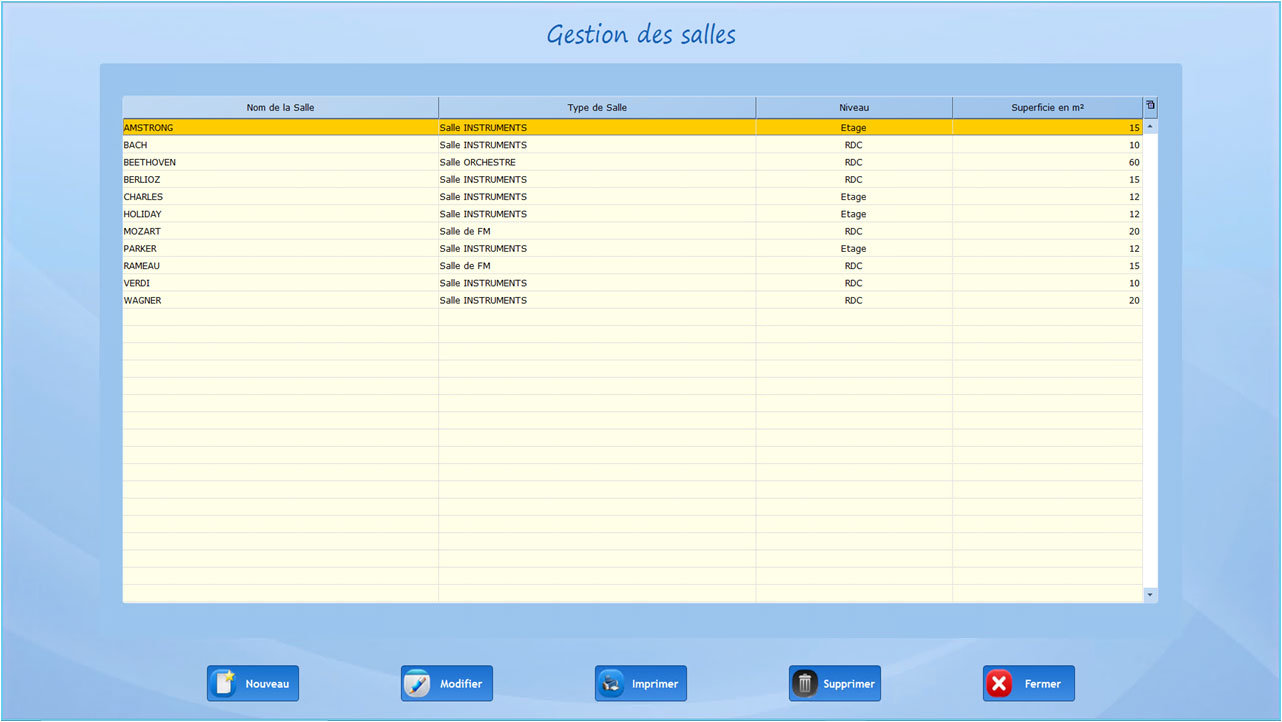Select the CHARLES room row
Image resolution: width=1282 pixels, height=722 pixels.
point(632,197)
